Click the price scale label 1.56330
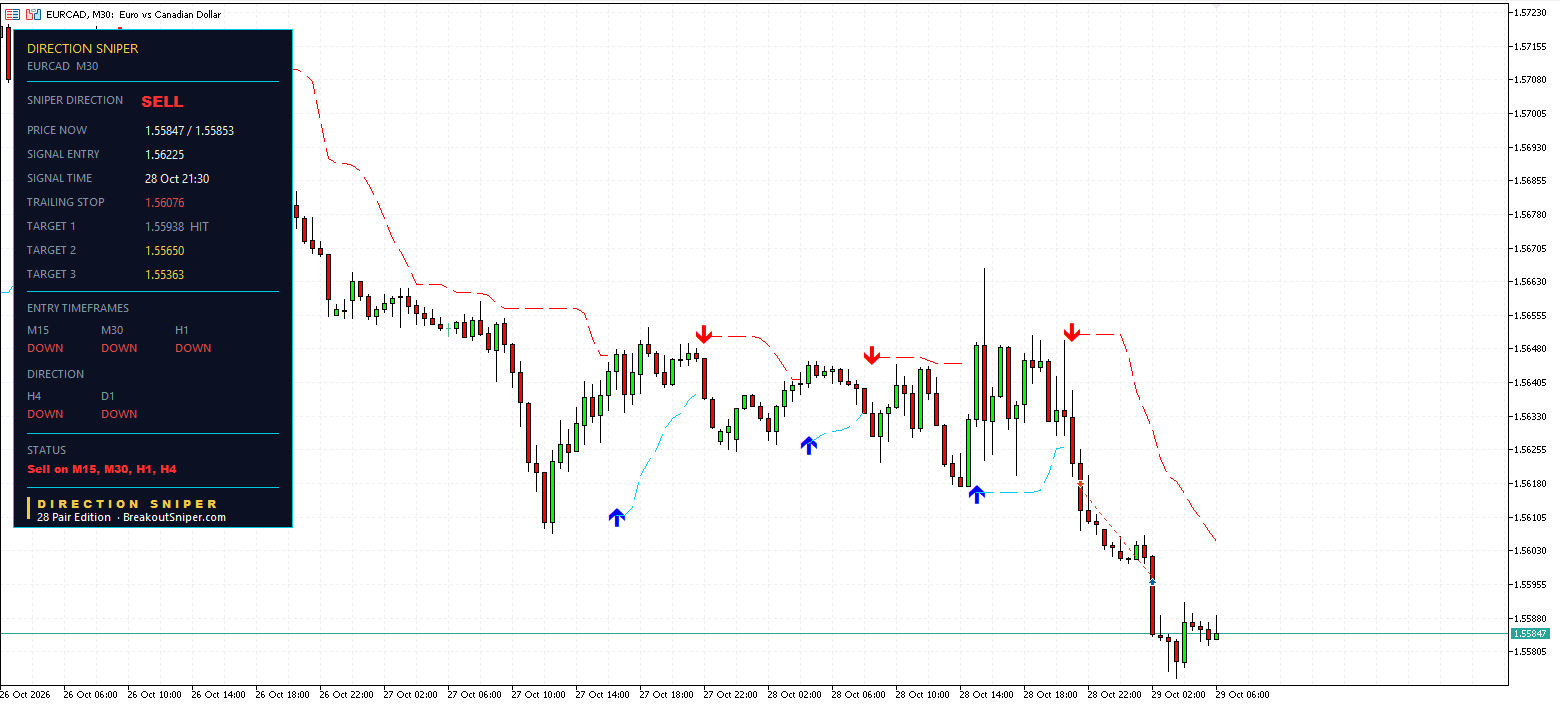This screenshot has height=706, width=1560. (1531, 417)
